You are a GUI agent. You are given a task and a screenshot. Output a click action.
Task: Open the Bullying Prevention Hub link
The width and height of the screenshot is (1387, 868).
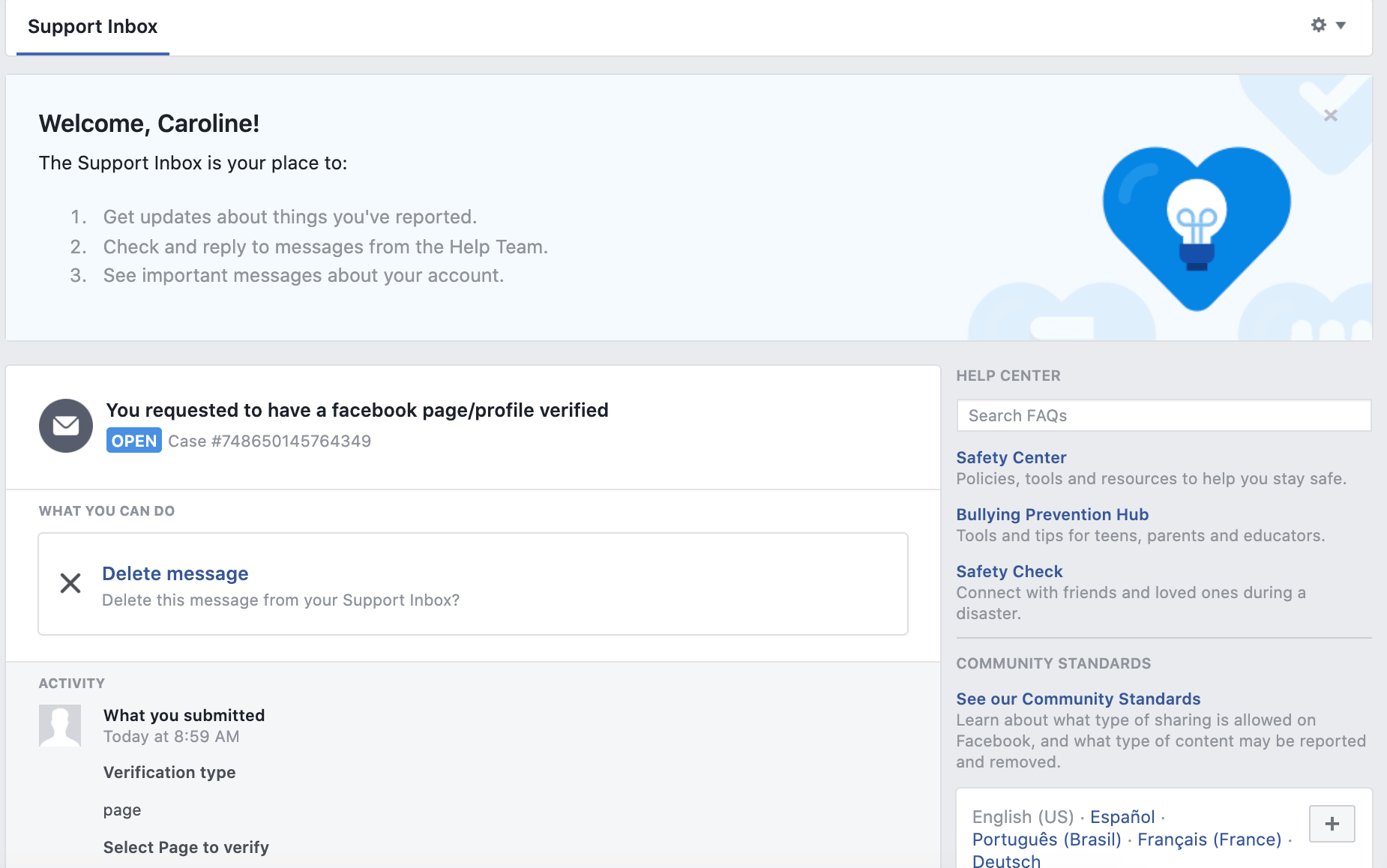1052,514
